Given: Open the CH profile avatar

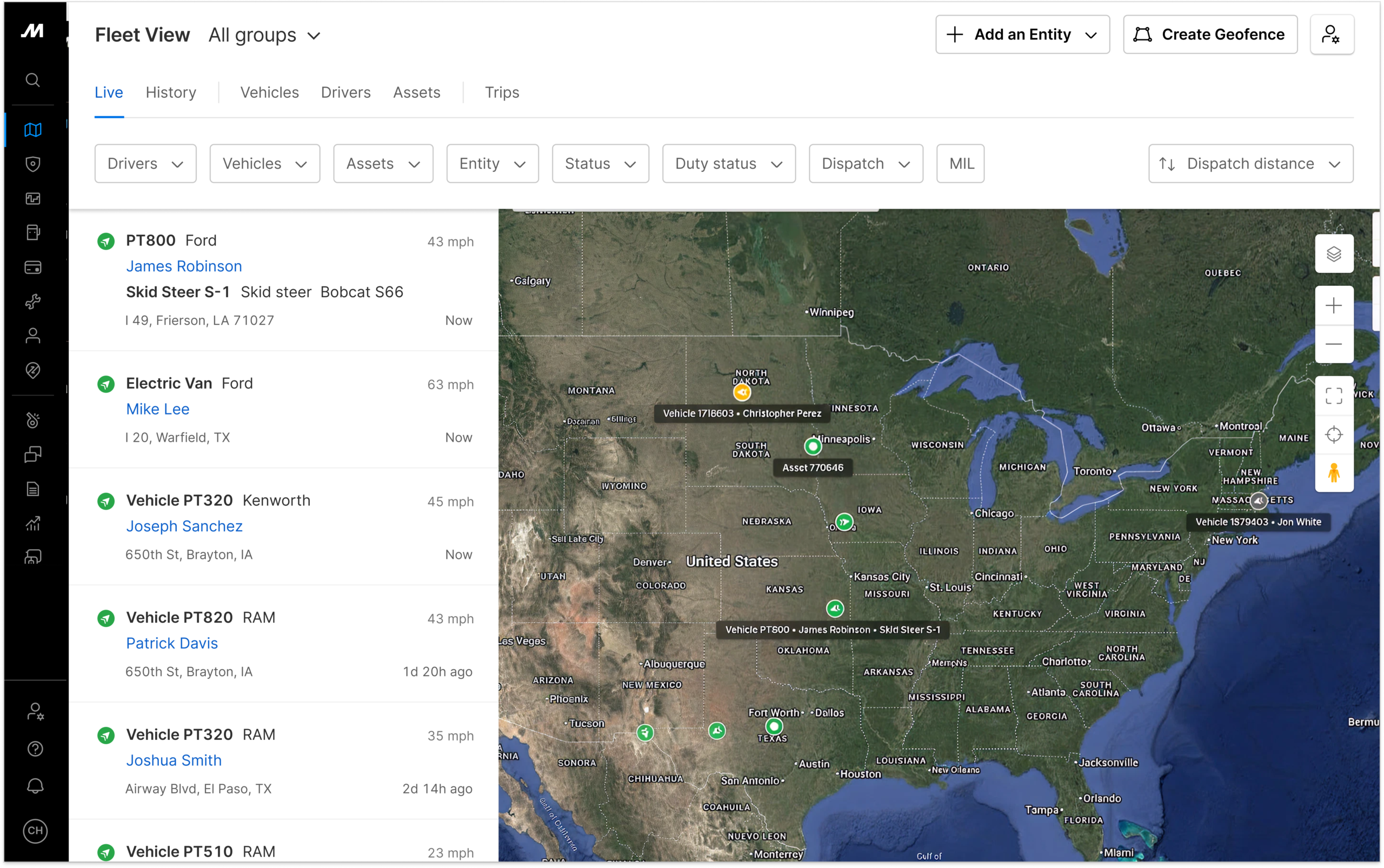Looking at the screenshot, I should (35, 831).
